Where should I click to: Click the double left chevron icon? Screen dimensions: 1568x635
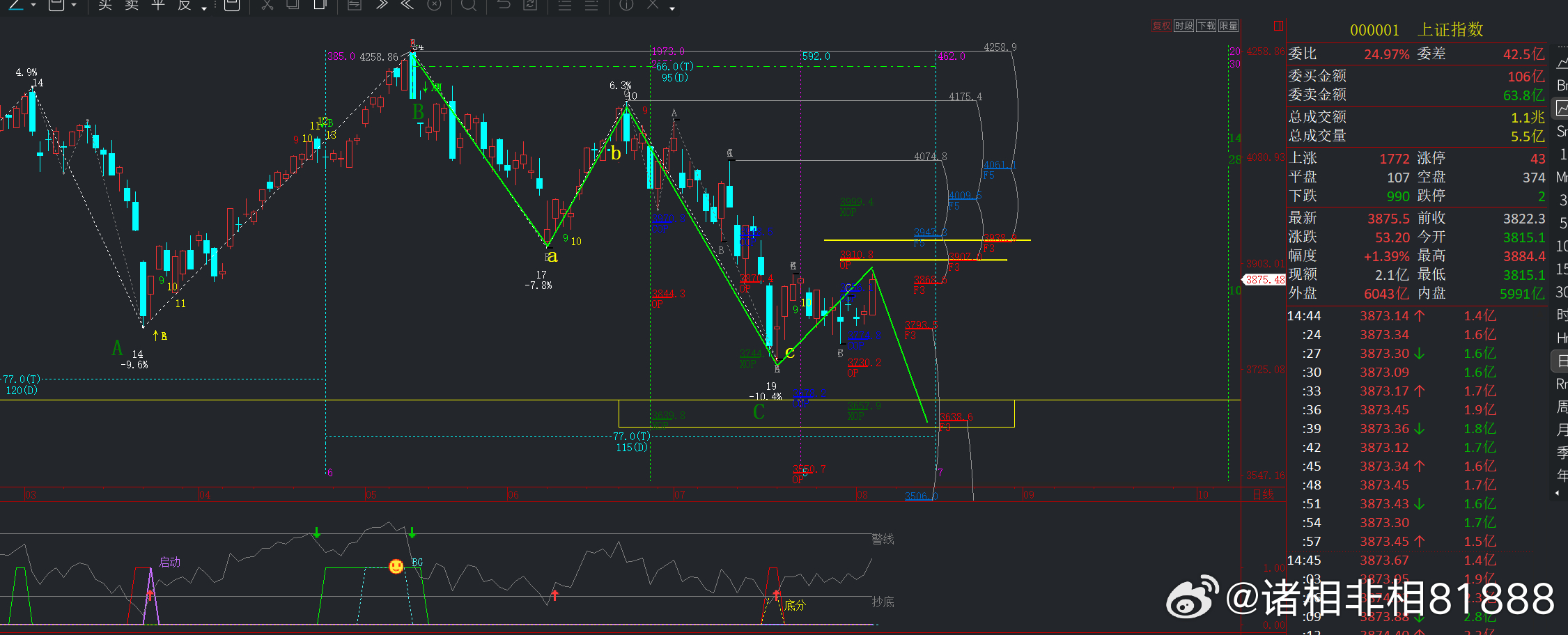[407, 5]
